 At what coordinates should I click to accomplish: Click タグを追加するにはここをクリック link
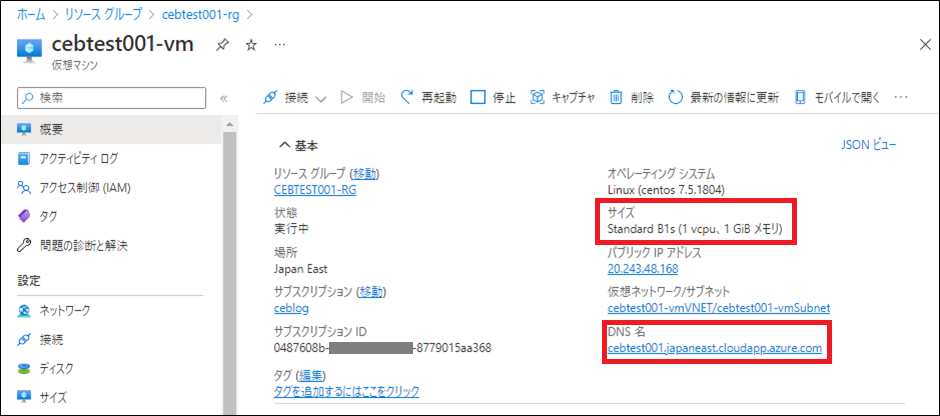tap(346, 391)
